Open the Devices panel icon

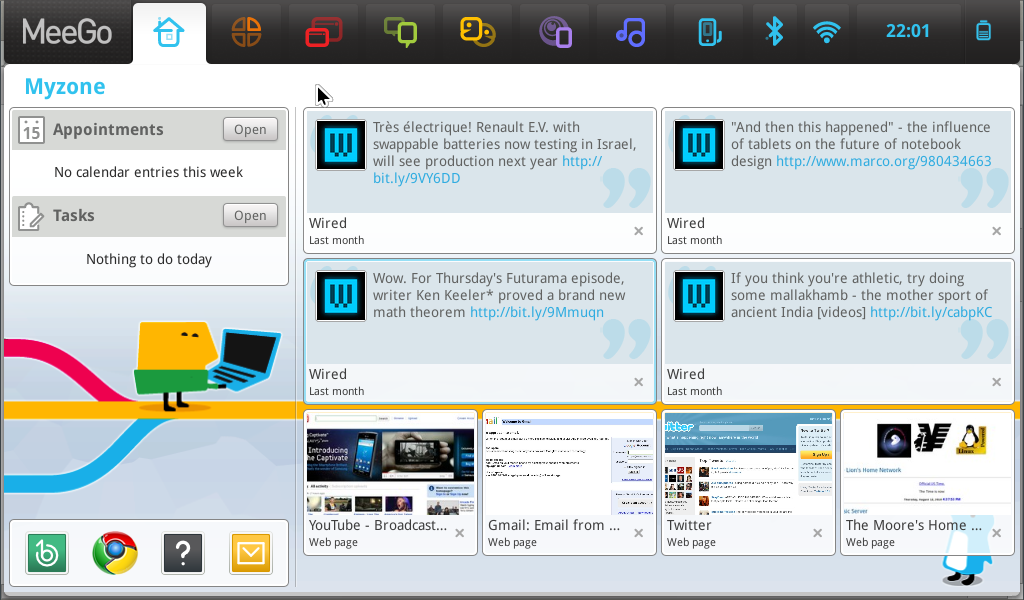709,32
